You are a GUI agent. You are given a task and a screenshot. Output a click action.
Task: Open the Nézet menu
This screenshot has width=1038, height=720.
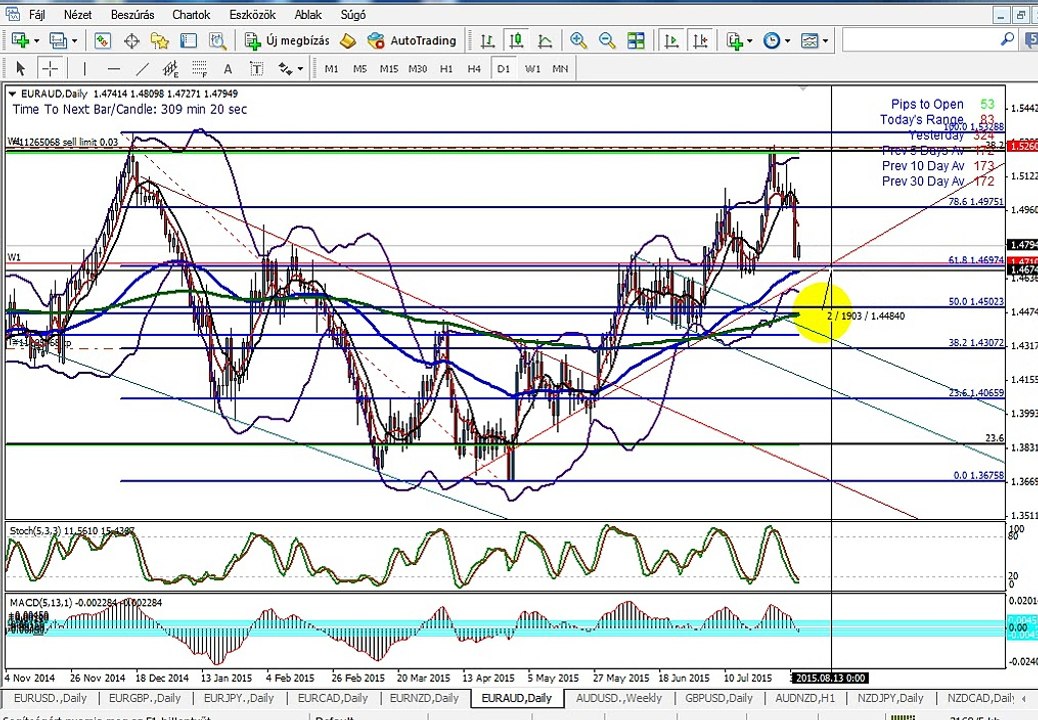point(78,14)
